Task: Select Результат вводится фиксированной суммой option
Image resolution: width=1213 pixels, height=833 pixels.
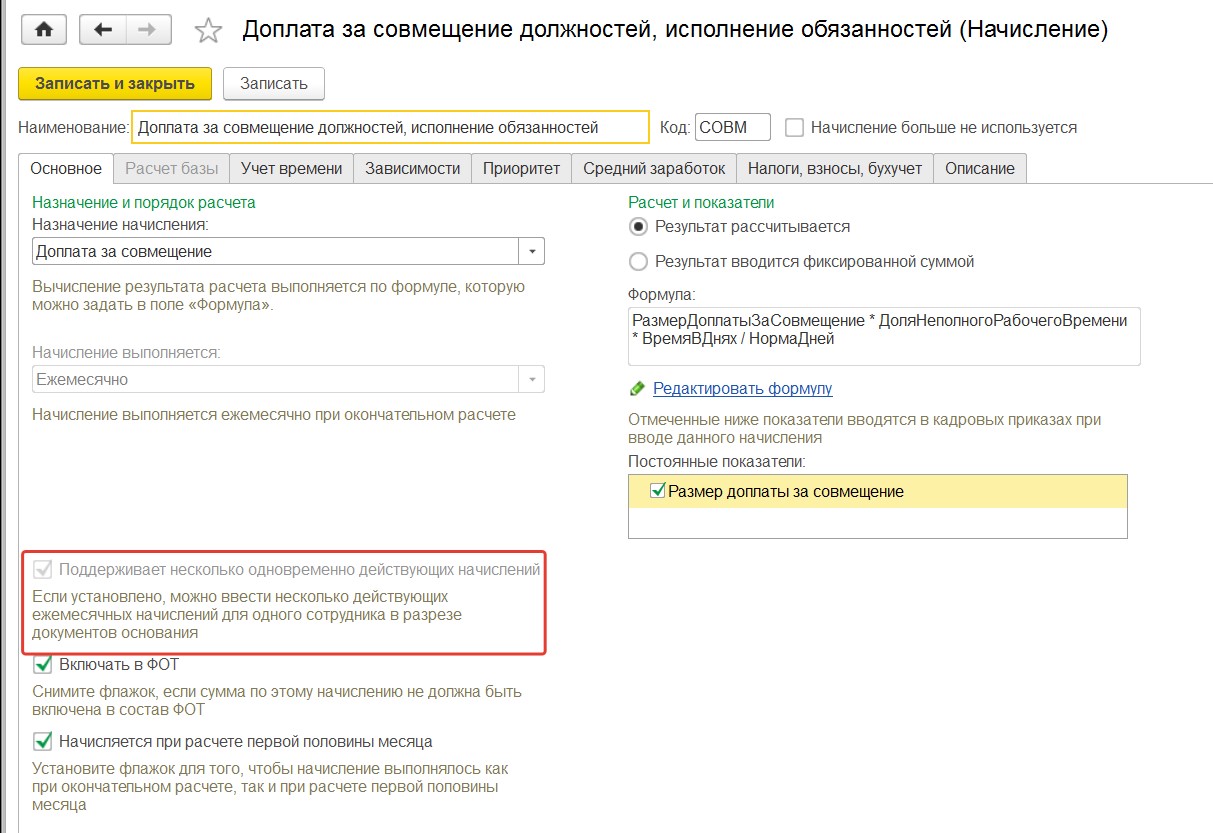Action: tap(638, 262)
